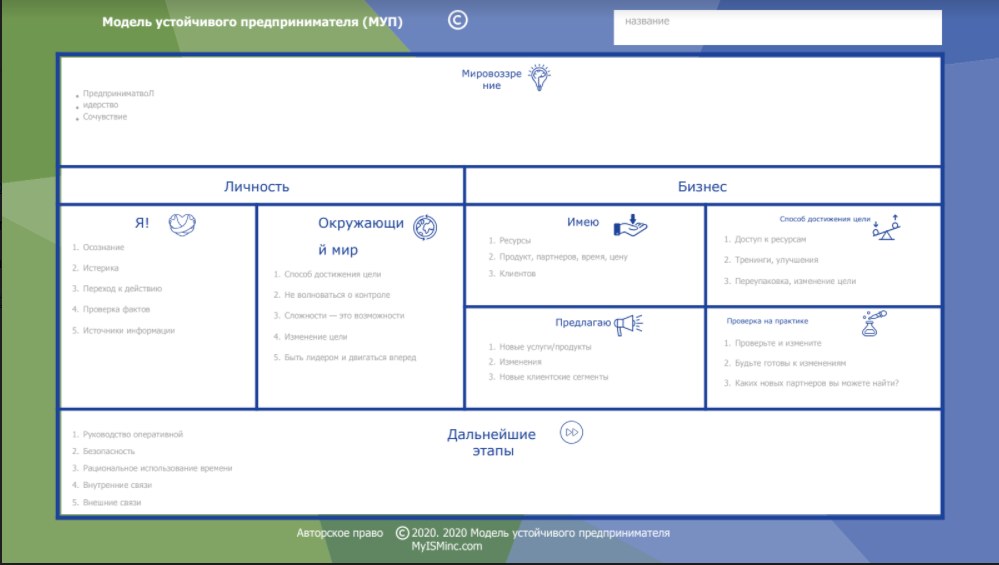Image resolution: width=999 pixels, height=565 pixels.
Task: Select item Тренинги, улучшения
Action: (776, 260)
